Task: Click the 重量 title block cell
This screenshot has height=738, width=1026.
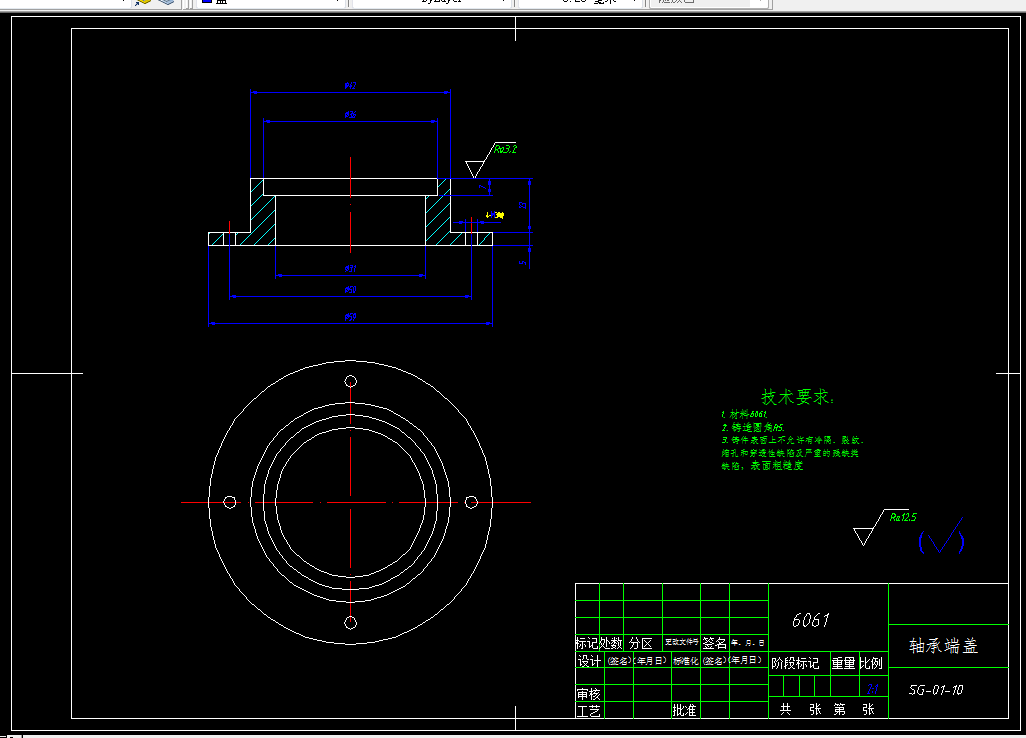Action: pos(843,663)
